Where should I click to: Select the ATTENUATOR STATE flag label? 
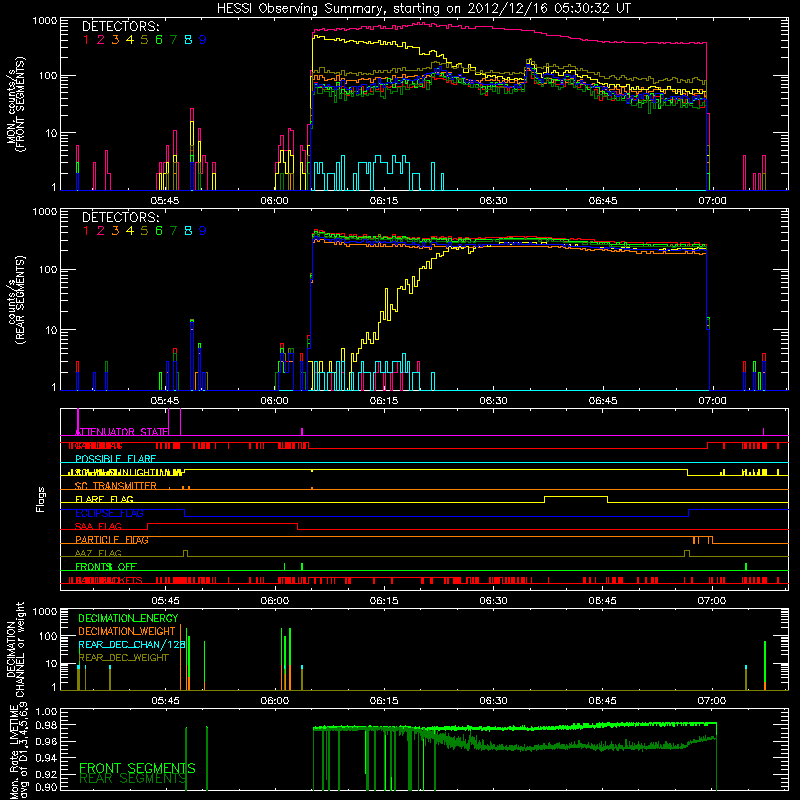coord(122,432)
